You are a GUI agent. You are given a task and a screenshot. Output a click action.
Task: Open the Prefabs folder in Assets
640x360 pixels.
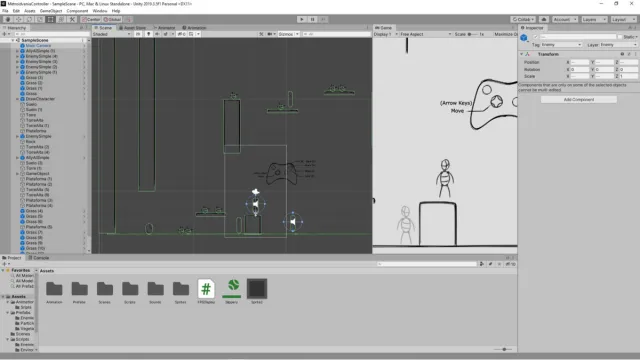[79, 292]
